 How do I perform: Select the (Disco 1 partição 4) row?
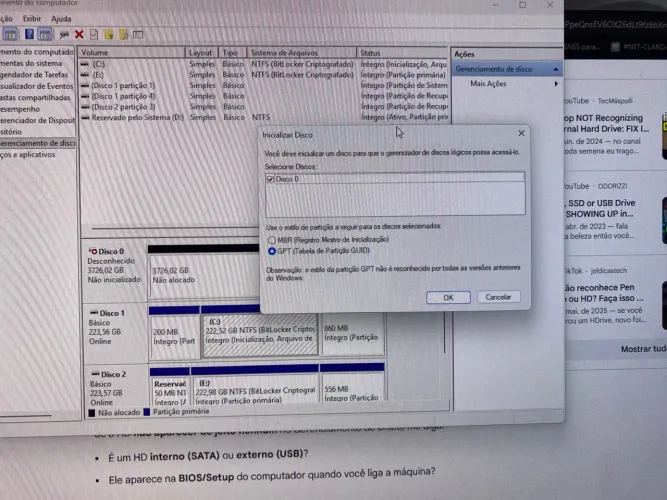(x=264, y=96)
